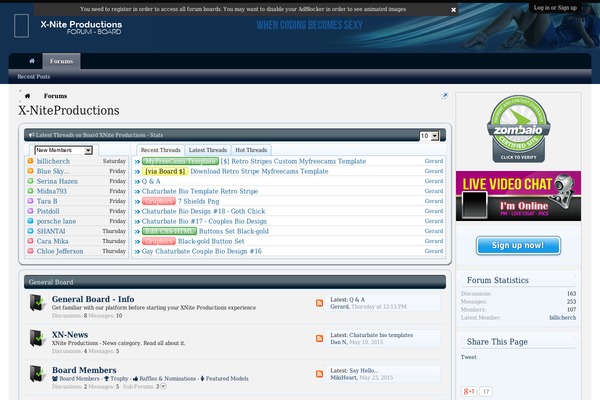600x400 pixels.
Task: Click the Tweet share link
Action: coord(469,357)
